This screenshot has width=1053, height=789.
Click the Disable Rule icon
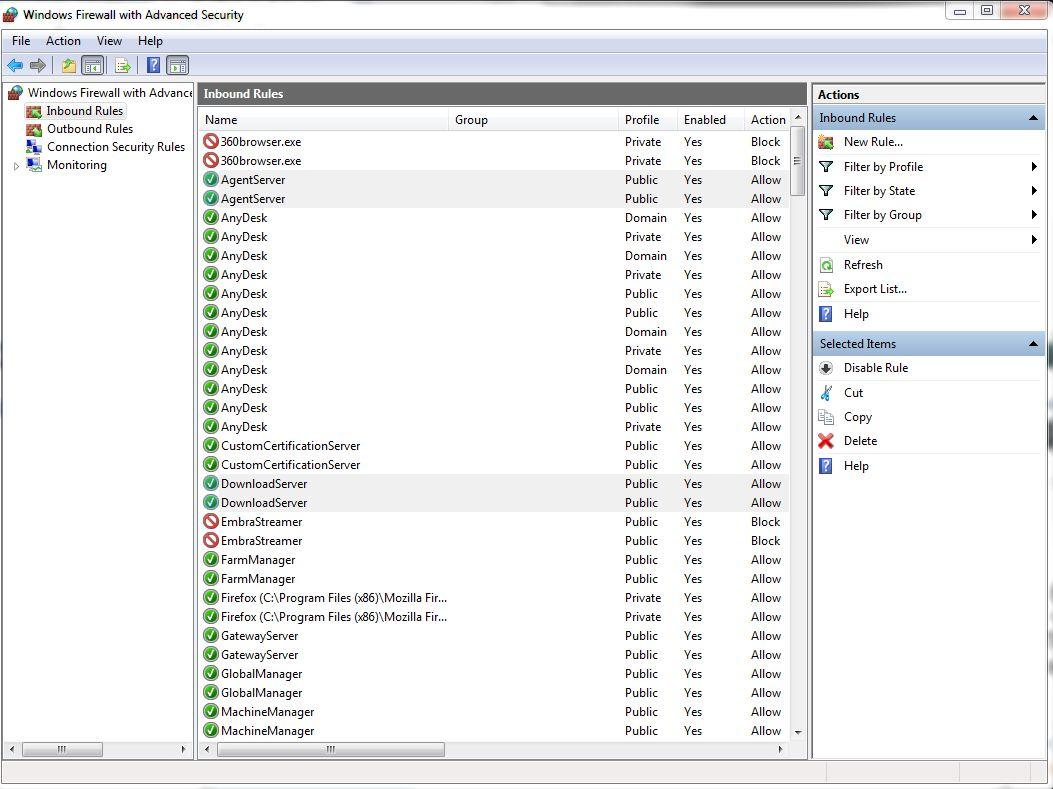(x=826, y=368)
